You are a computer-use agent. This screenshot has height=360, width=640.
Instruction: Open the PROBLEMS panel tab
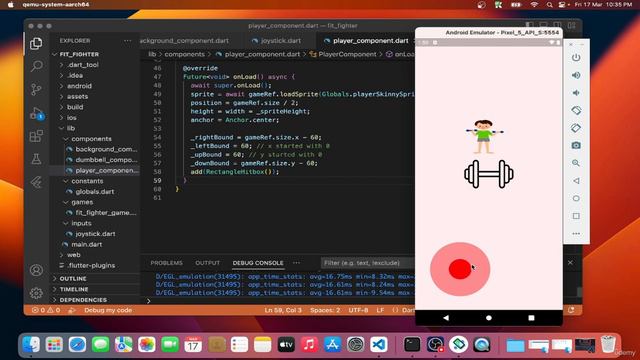(x=167, y=263)
